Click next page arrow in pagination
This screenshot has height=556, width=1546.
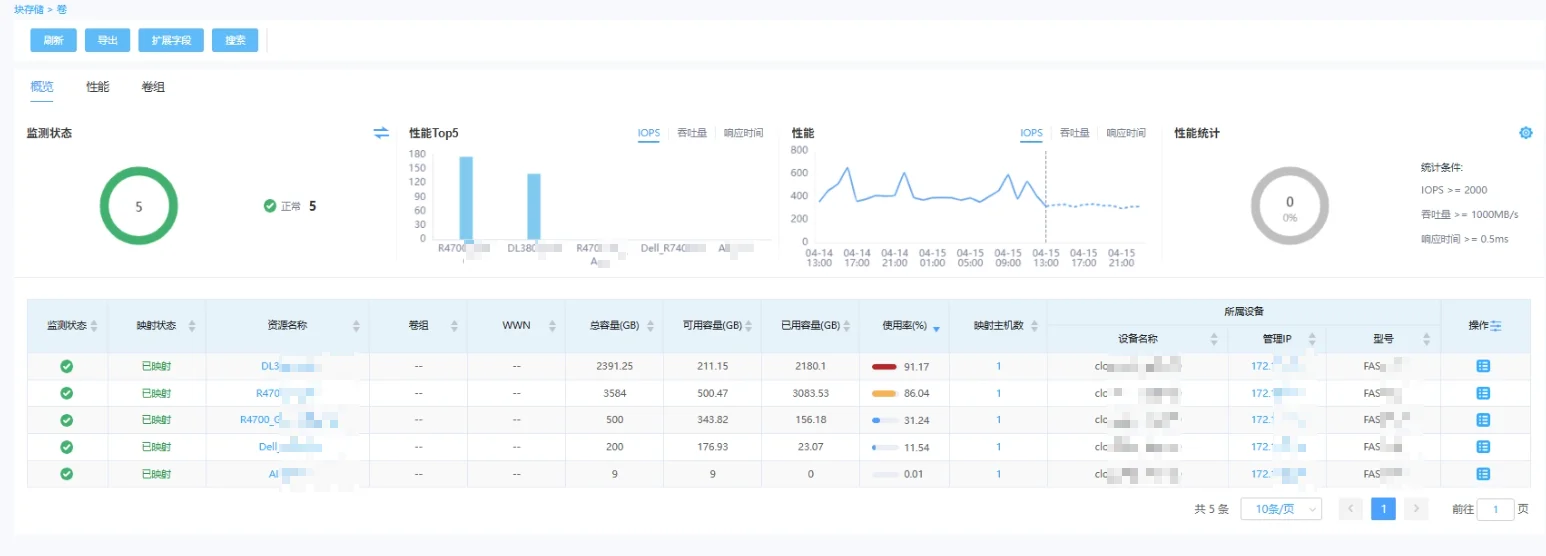(1415, 509)
